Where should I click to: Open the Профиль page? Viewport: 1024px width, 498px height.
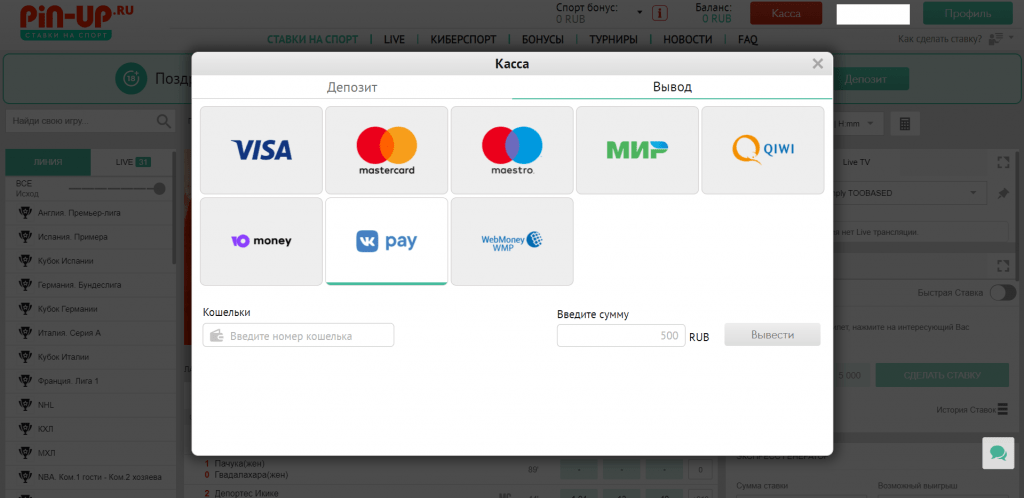(x=968, y=13)
